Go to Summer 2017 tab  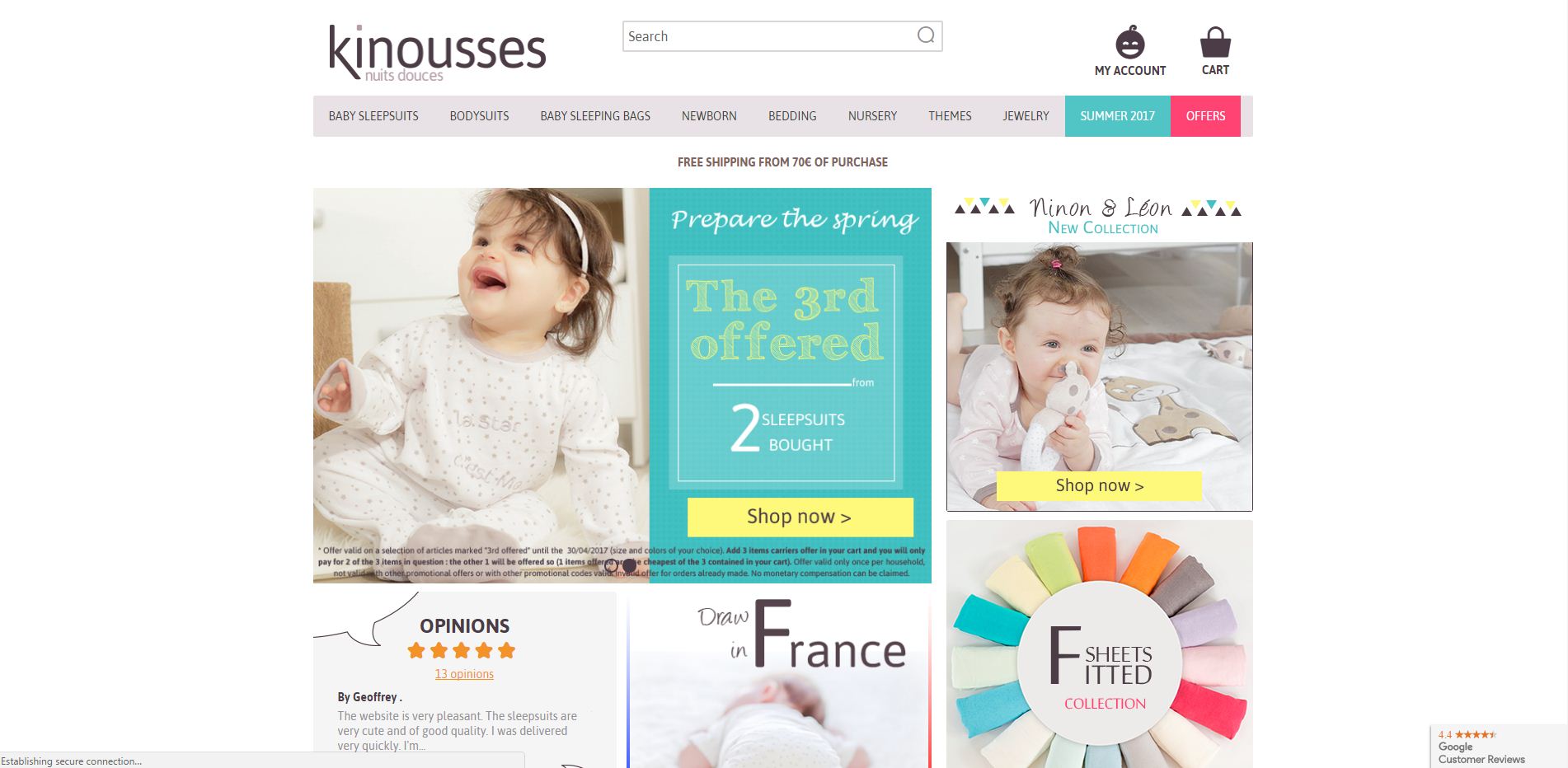pos(1117,116)
